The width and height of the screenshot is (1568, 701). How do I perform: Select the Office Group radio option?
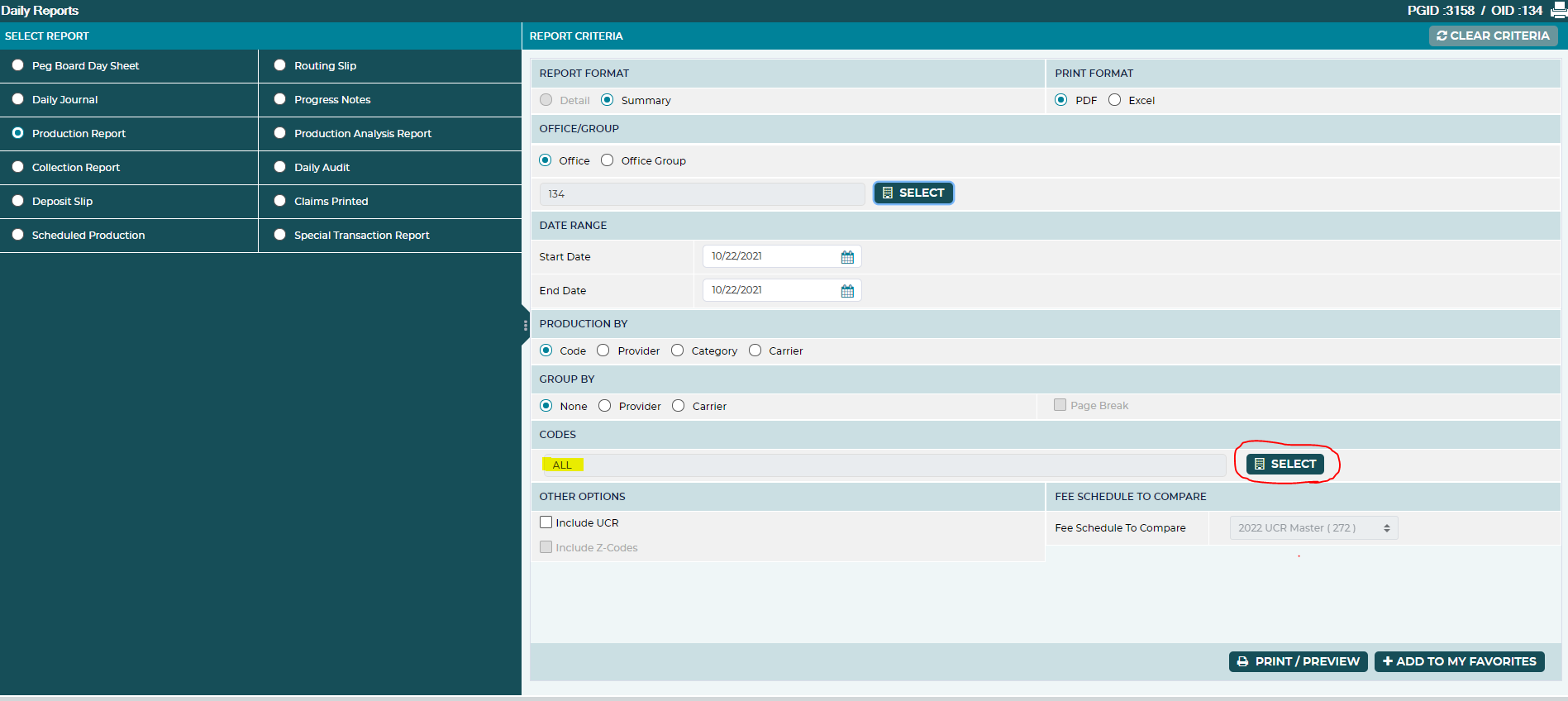(608, 160)
